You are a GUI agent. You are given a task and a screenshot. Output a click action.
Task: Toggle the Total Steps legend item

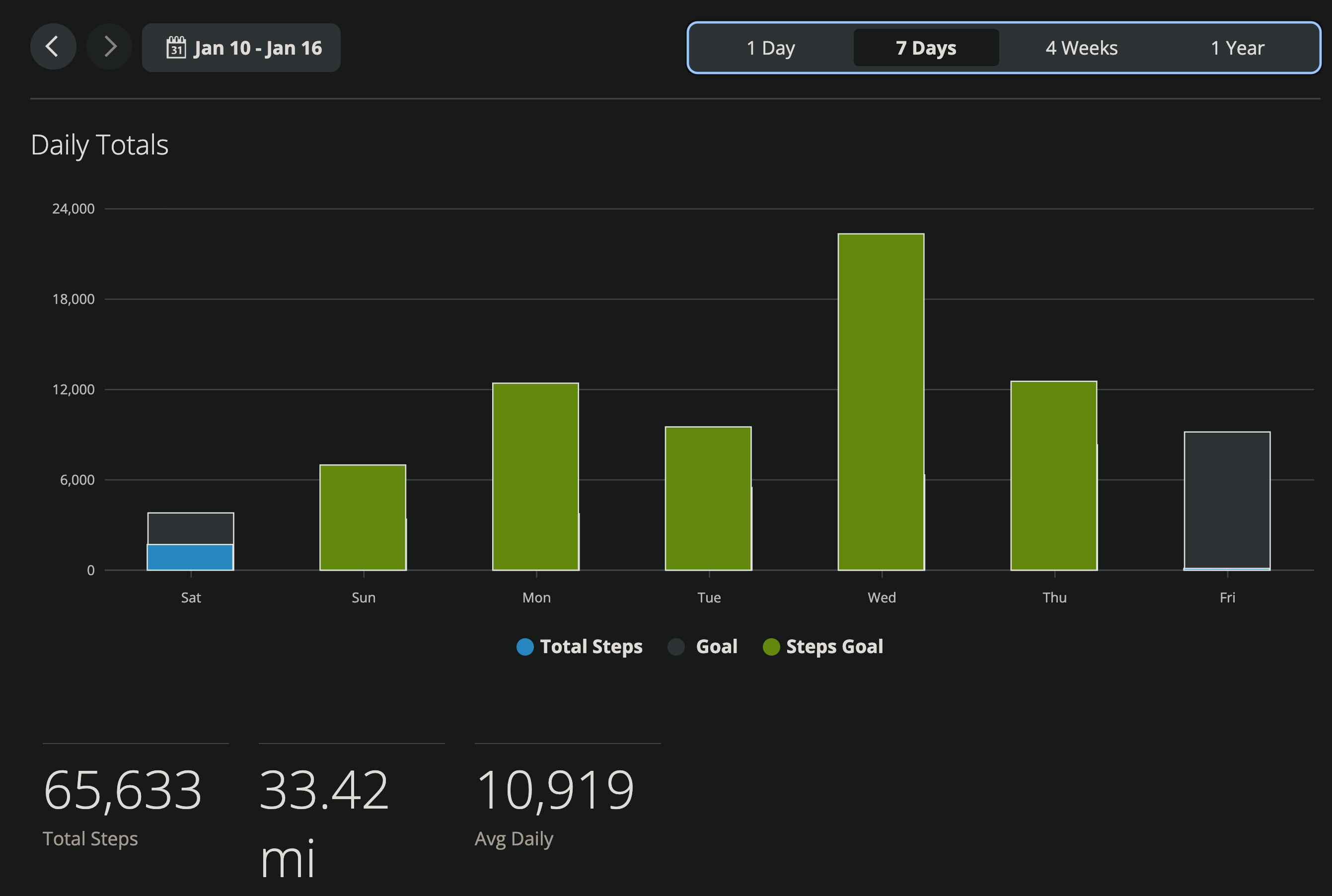click(591, 647)
